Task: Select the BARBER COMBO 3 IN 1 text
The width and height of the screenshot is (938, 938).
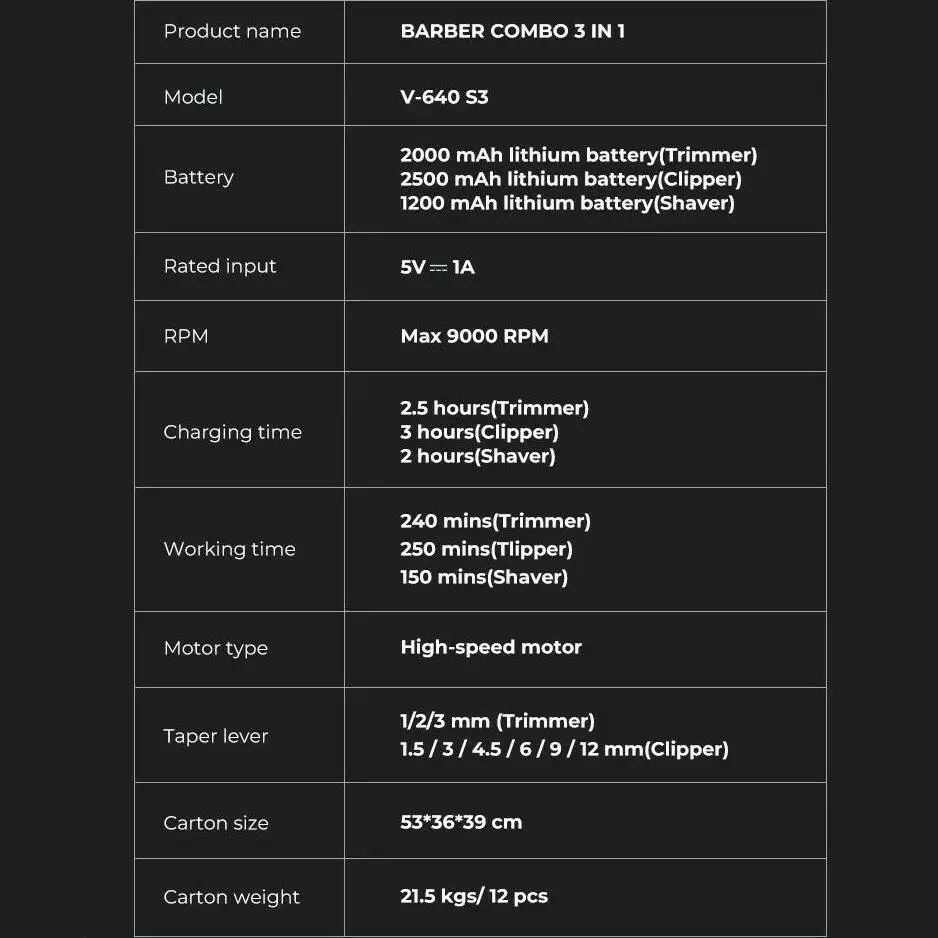Action: coord(512,32)
